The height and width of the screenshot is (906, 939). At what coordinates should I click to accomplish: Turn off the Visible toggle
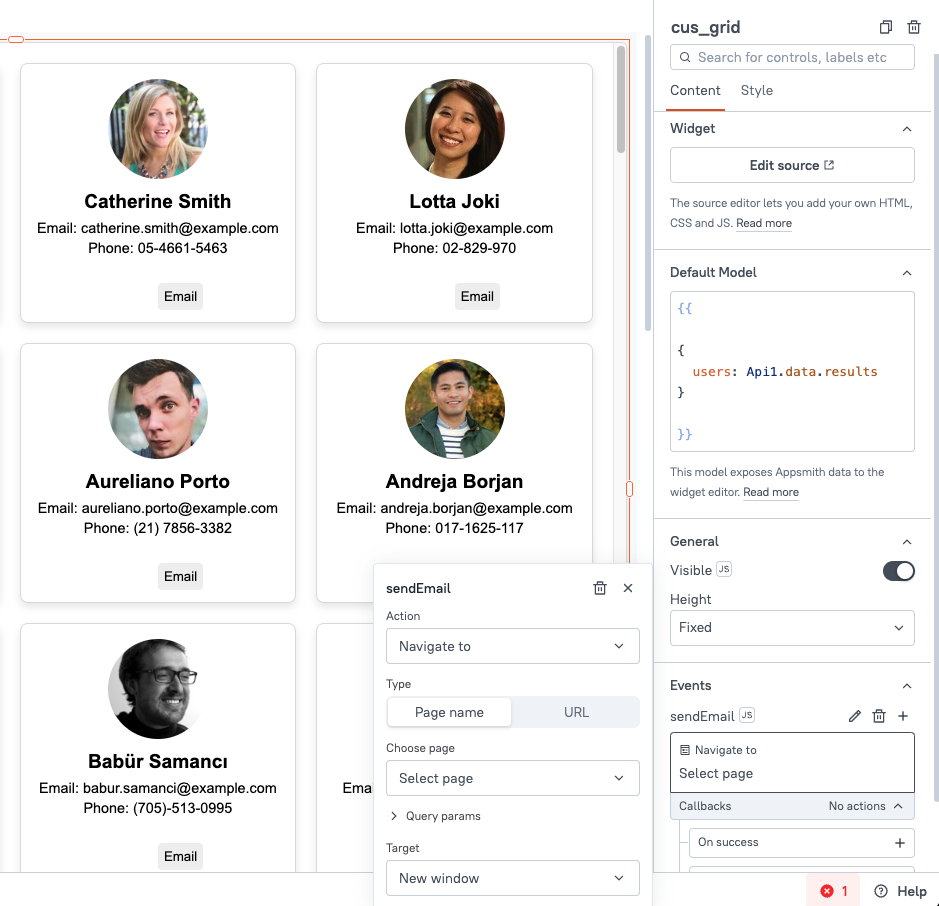897,570
